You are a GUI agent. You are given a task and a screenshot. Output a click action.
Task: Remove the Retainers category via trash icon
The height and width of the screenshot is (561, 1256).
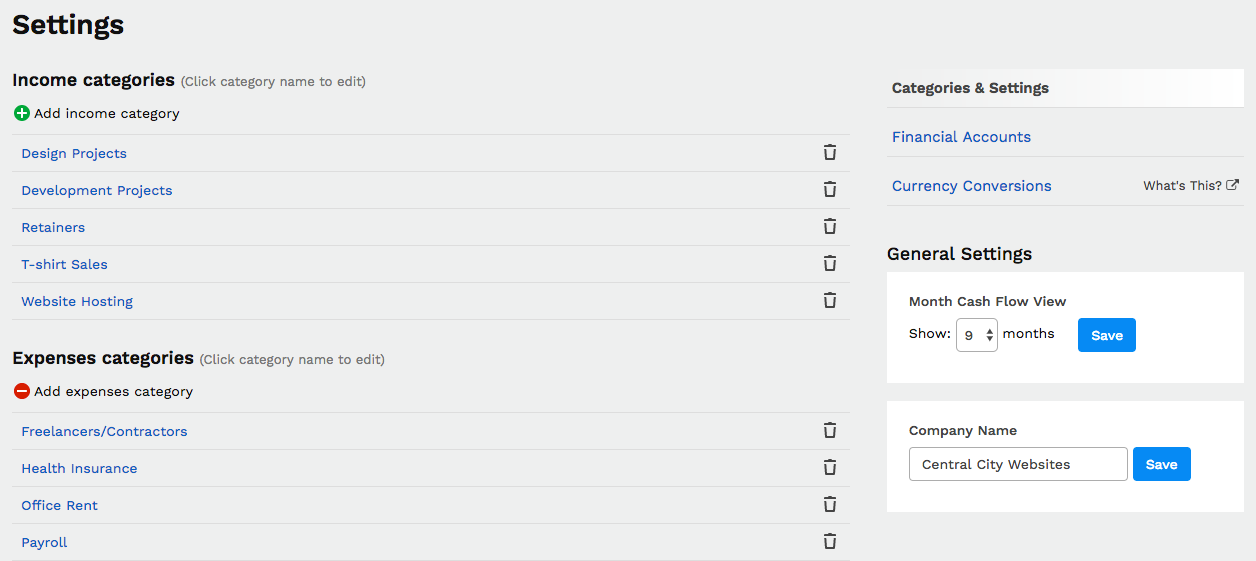point(829,227)
